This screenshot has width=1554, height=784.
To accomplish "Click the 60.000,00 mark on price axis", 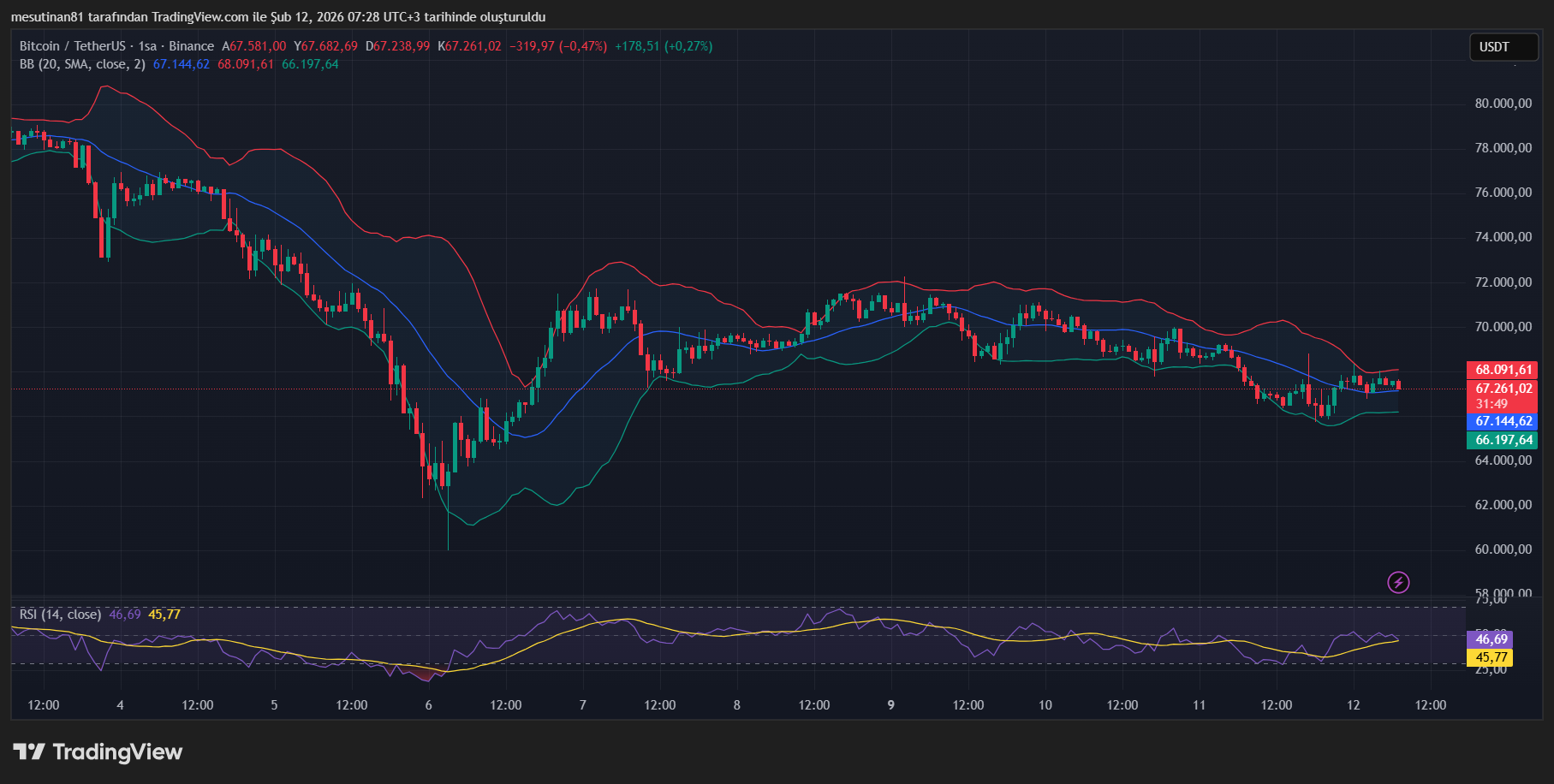I will pos(1503,549).
